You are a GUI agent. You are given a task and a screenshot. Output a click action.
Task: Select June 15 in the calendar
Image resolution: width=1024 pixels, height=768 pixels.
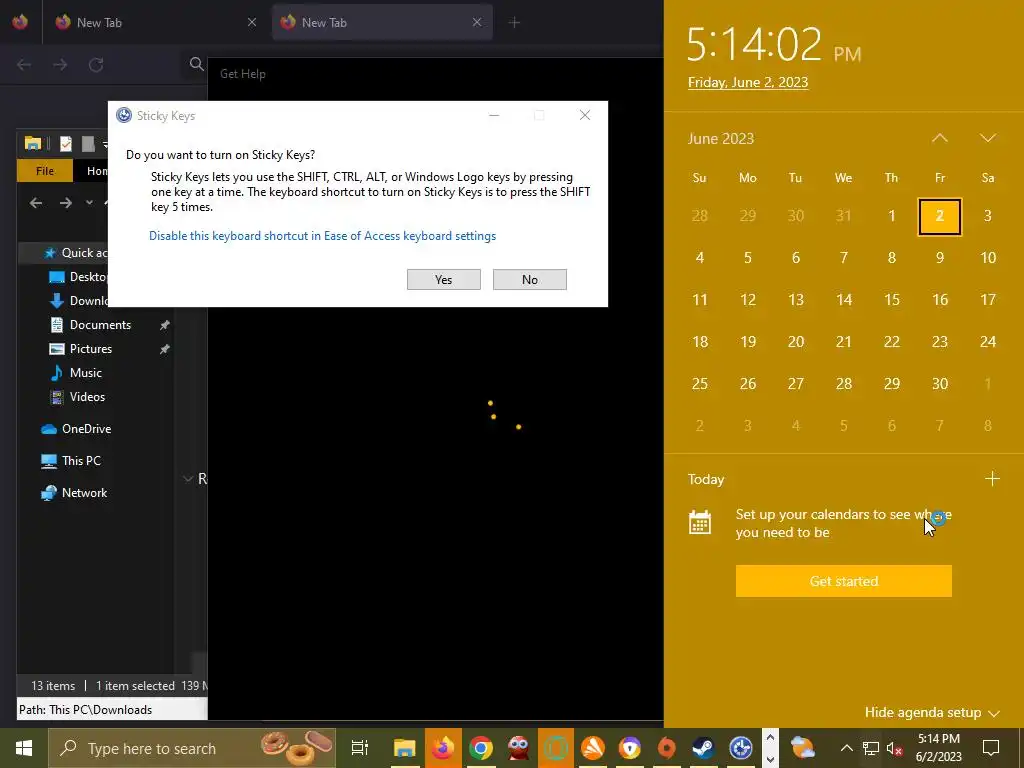891,300
